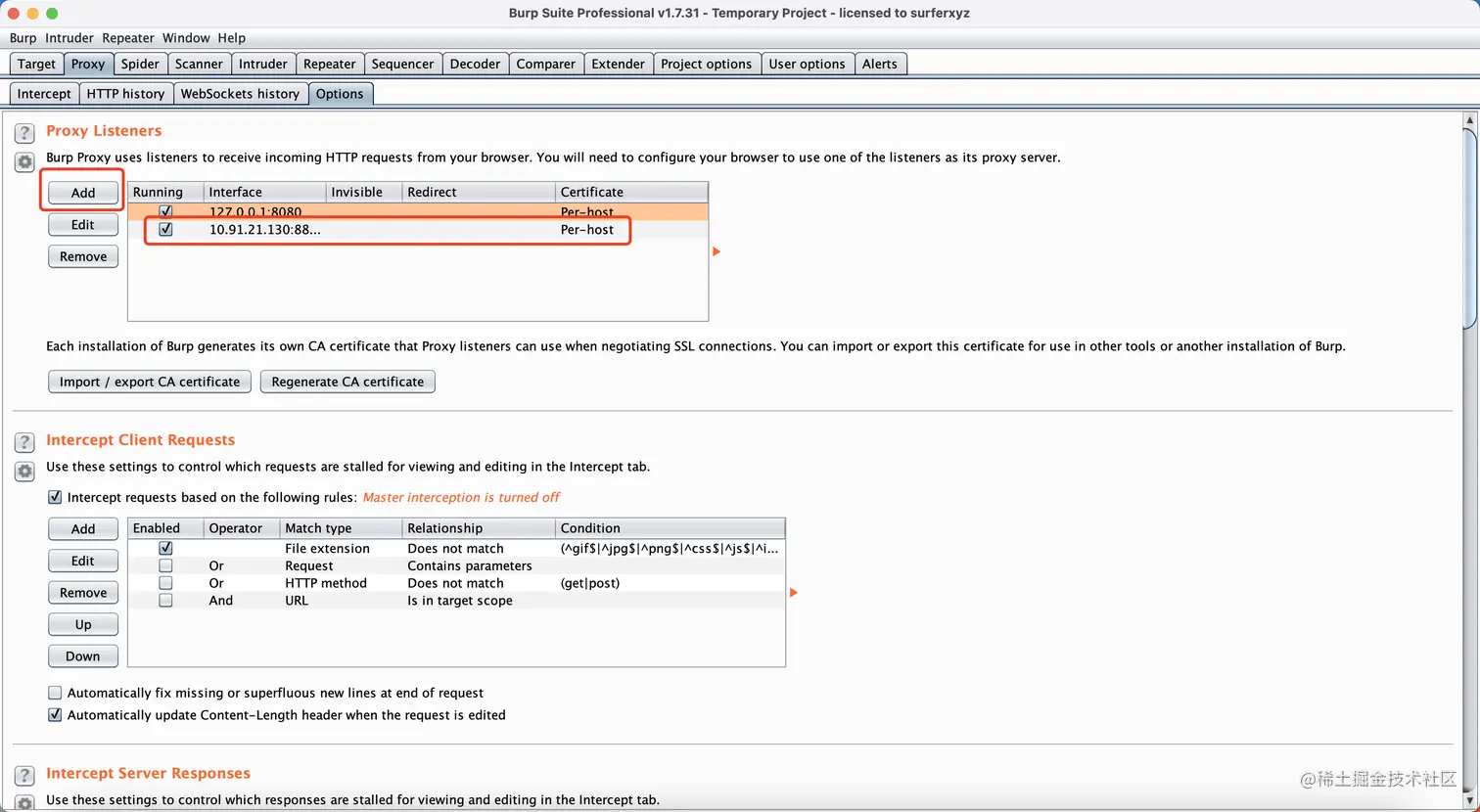Screen dimensions: 1480x812
Task: Open the Intruder tab
Action: click(x=263, y=64)
